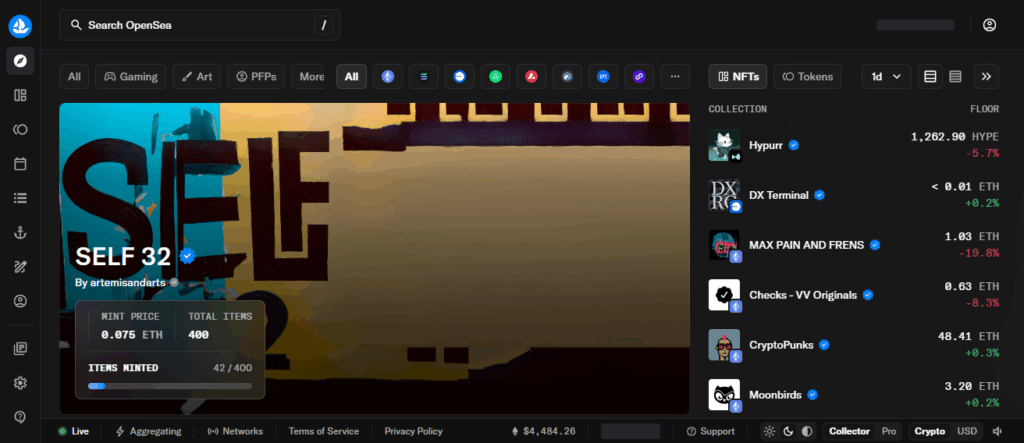The width and height of the screenshot is (1024, 443).
Task: Click the anchor icon in left sidebar
Action: point(21,232)
